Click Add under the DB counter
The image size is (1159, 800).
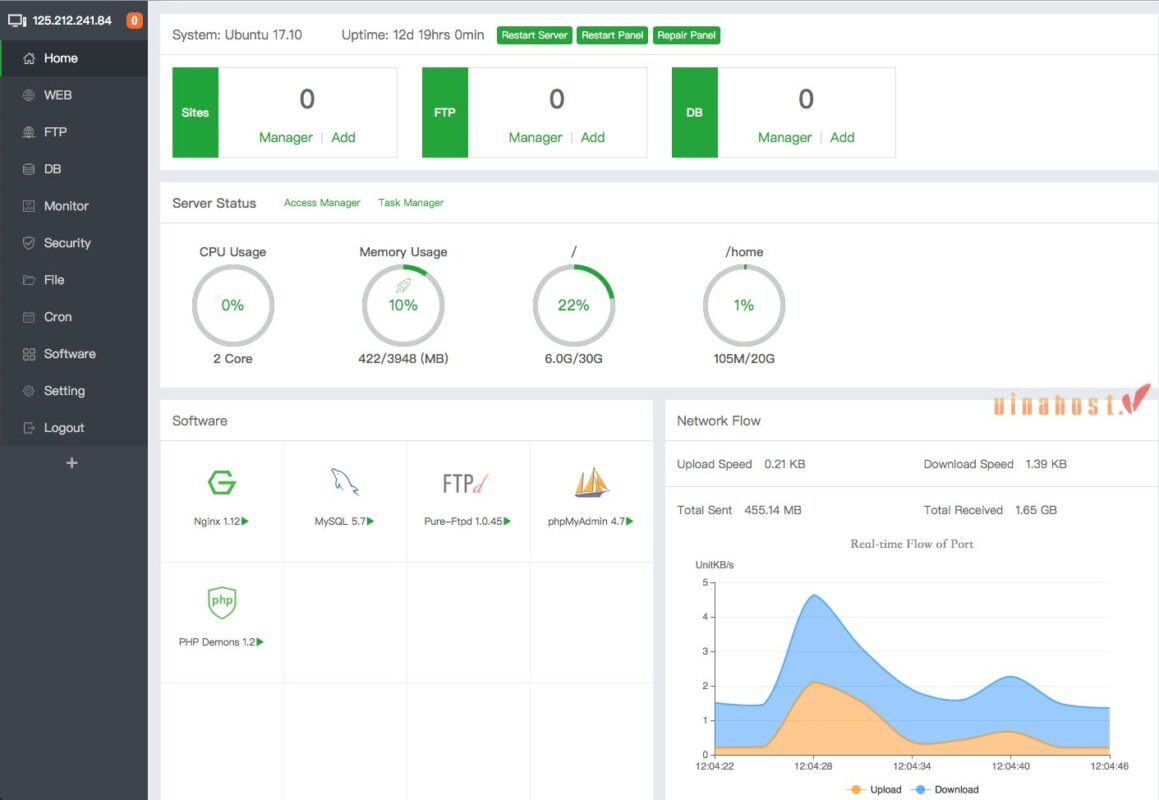click(x=842, y=138)
